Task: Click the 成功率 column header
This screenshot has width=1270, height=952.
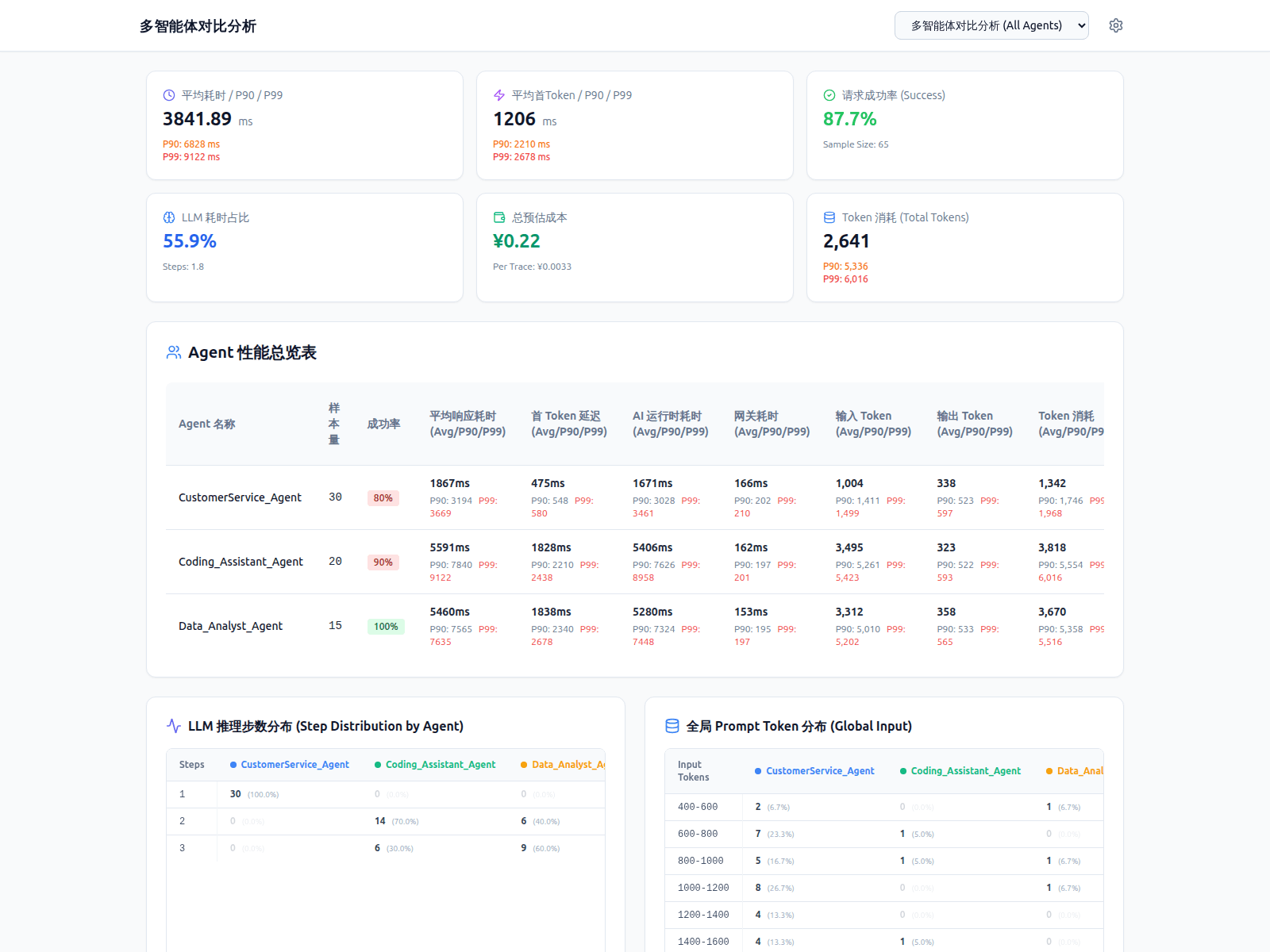Action: point(383,424)
